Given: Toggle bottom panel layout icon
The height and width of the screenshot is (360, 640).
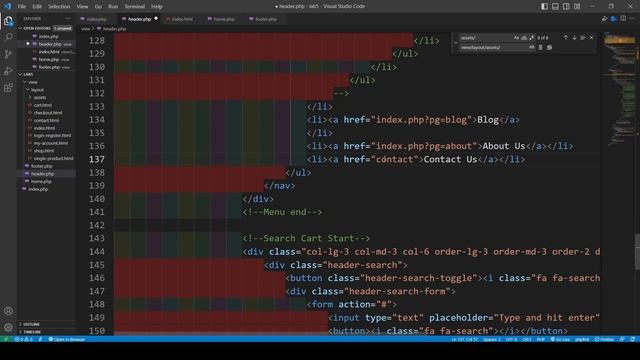Looking at the screenshot, I should point(555,6).
